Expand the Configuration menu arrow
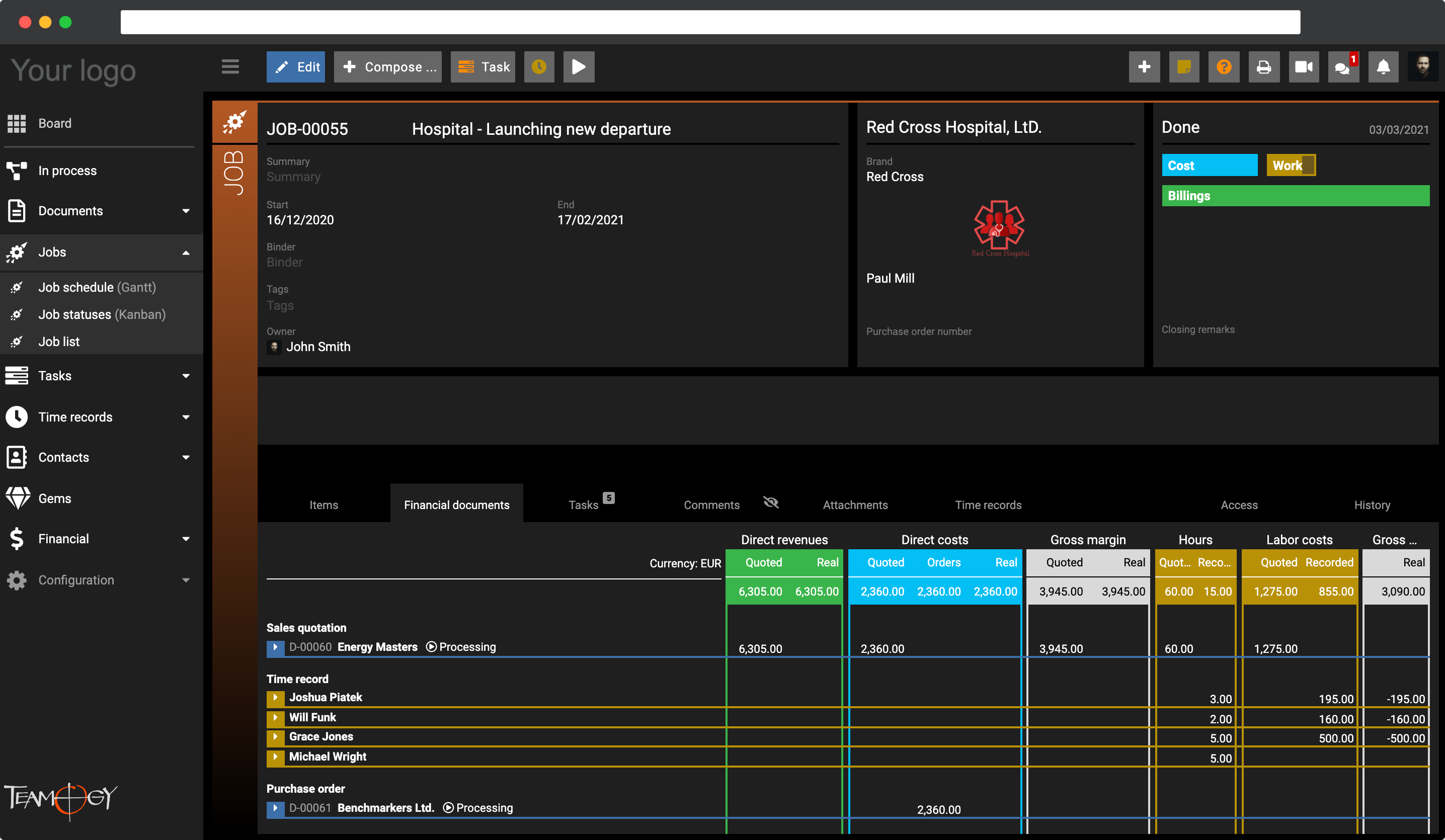Screen dimensions: 1445x840 click(x=186, y=580)
